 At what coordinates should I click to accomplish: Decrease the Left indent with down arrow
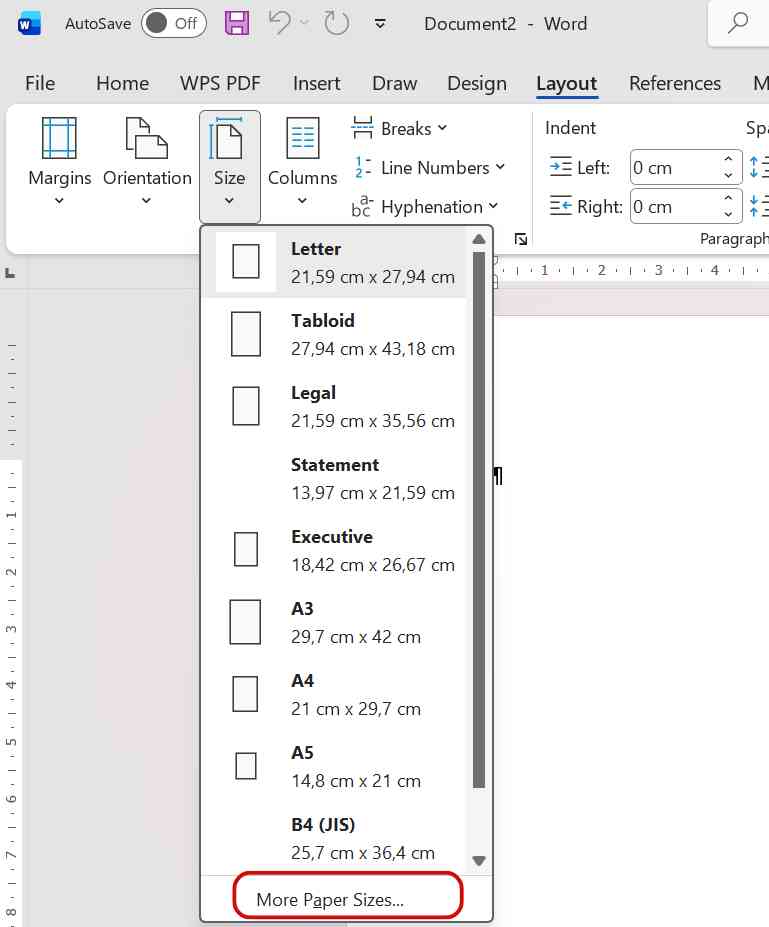(x=728, y=175)
